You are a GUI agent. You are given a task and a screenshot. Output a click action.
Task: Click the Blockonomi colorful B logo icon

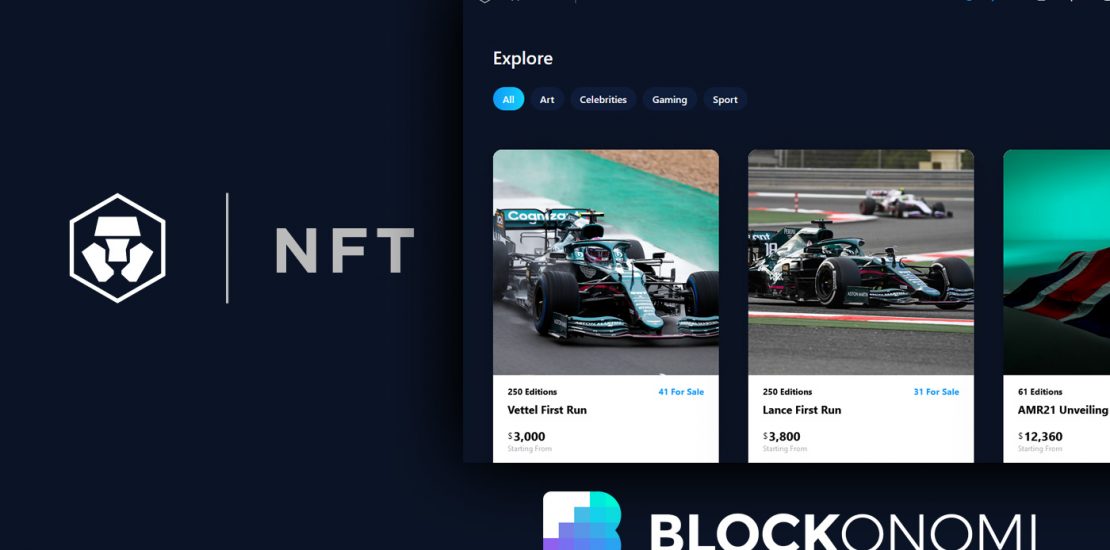(582, 520)
